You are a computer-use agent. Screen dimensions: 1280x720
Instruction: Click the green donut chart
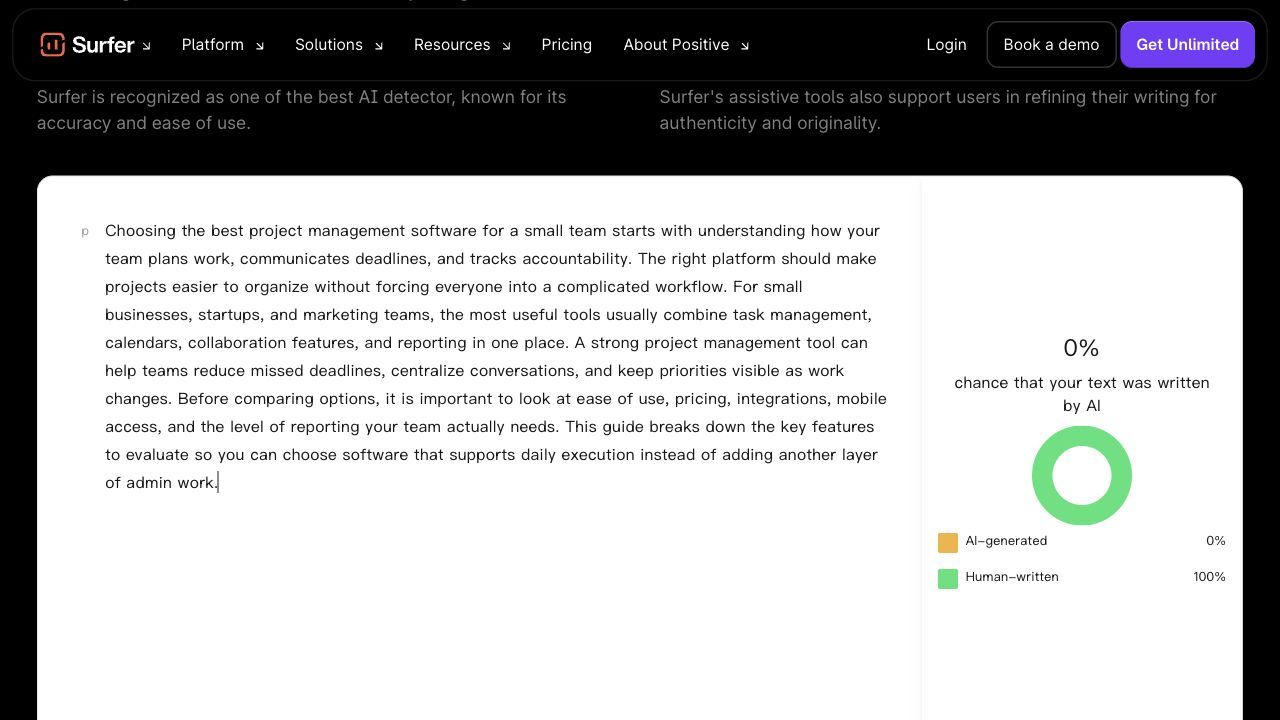(1082, 475)
